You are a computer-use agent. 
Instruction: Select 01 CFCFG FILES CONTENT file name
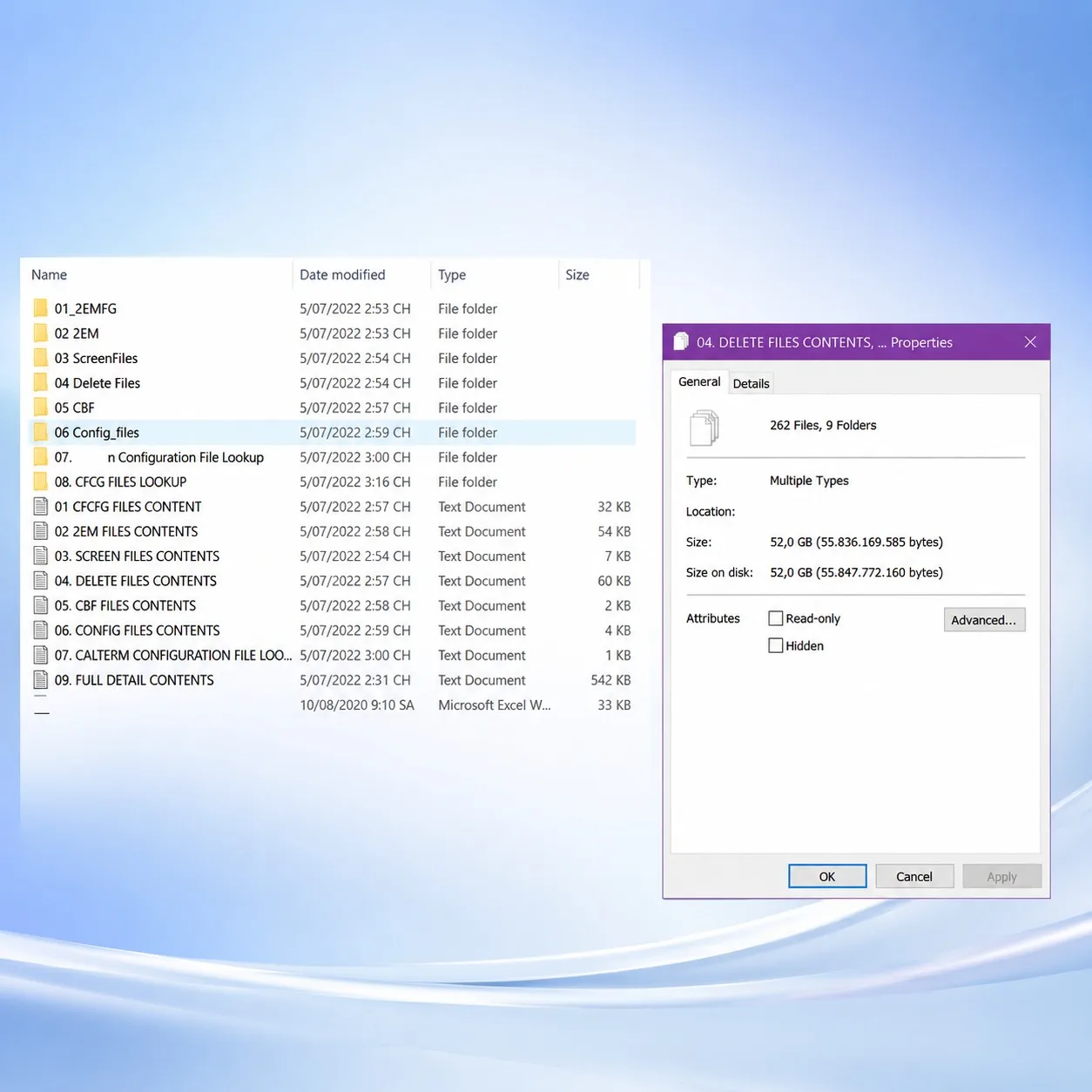point(128,506)
